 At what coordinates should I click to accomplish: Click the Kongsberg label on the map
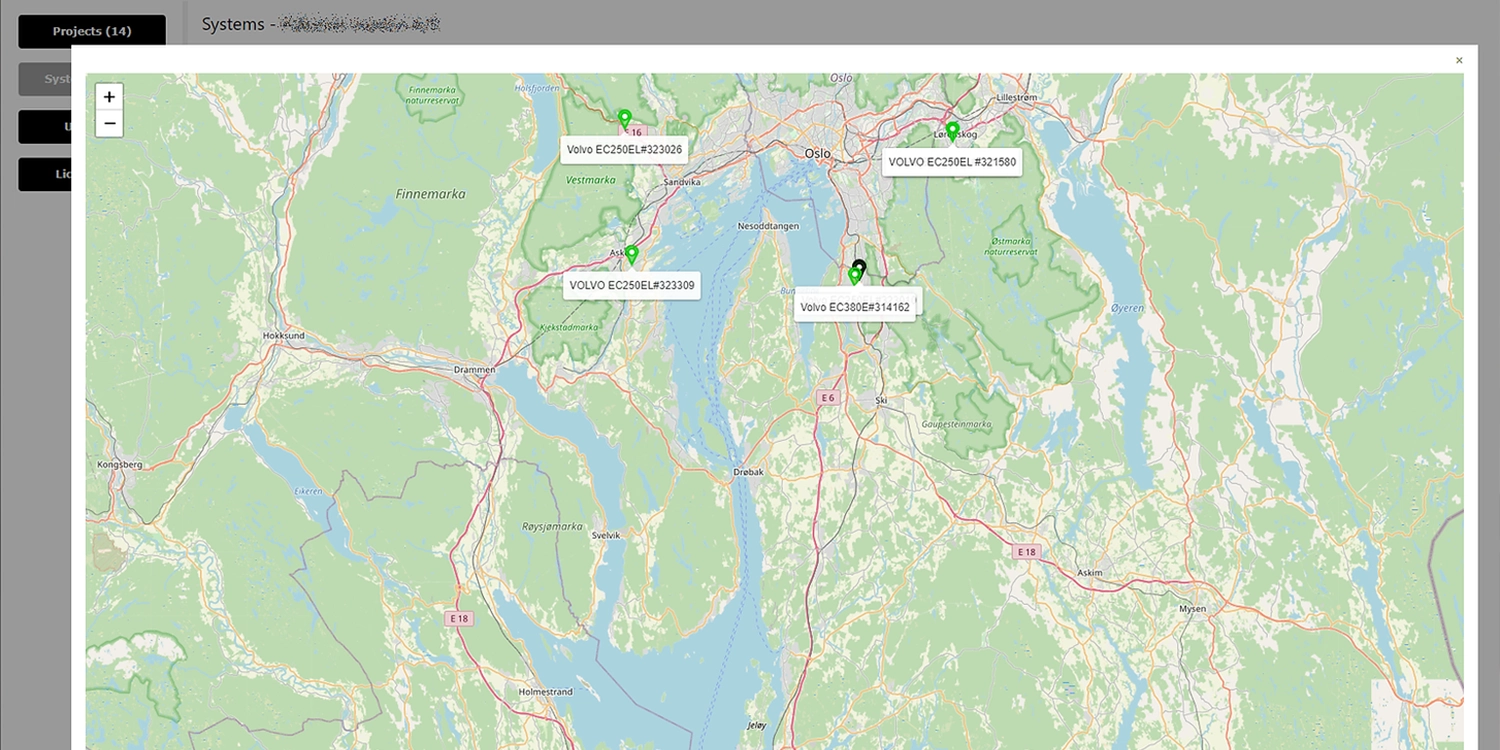pos(119,465)
